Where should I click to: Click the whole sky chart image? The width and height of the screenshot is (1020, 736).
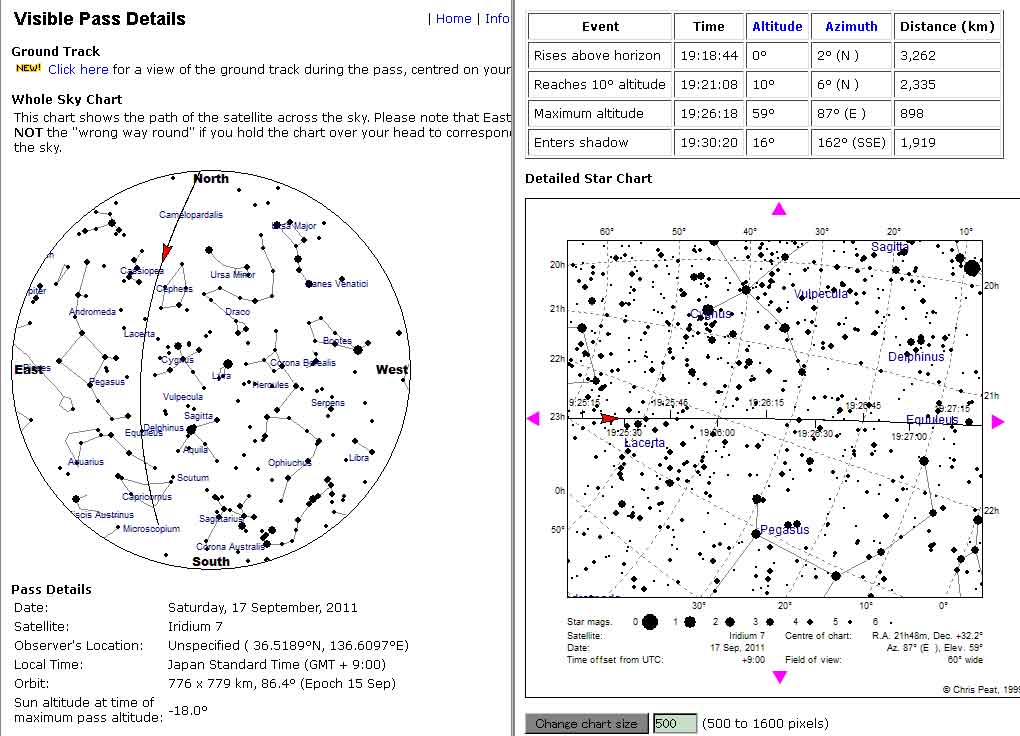(x=211, y=370)
